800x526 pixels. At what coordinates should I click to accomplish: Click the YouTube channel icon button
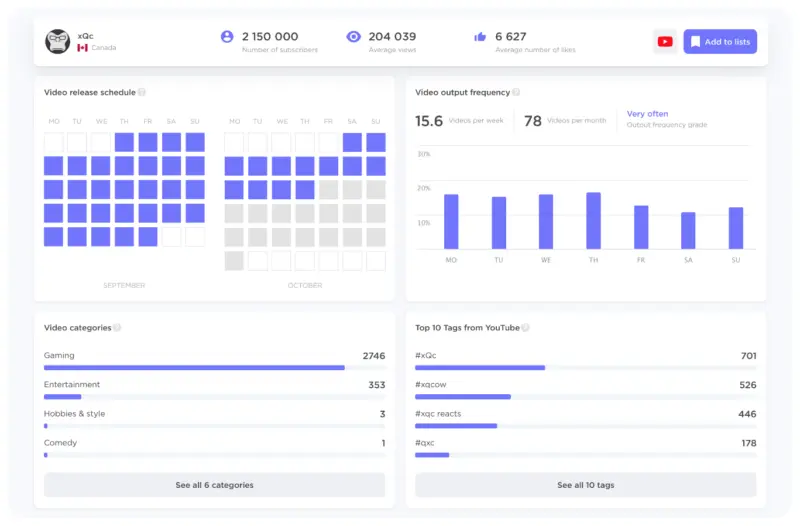(664, 42)
